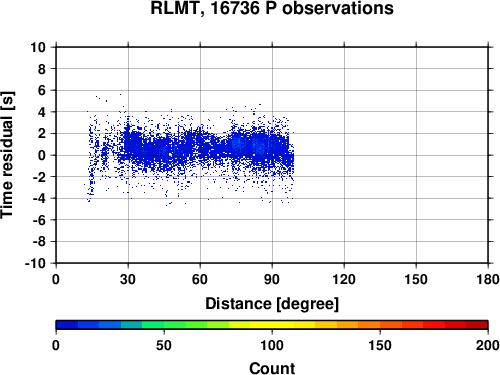Click the x-axis tick label 180
This screenshot has width=500, height=375.
click(488, 279)
